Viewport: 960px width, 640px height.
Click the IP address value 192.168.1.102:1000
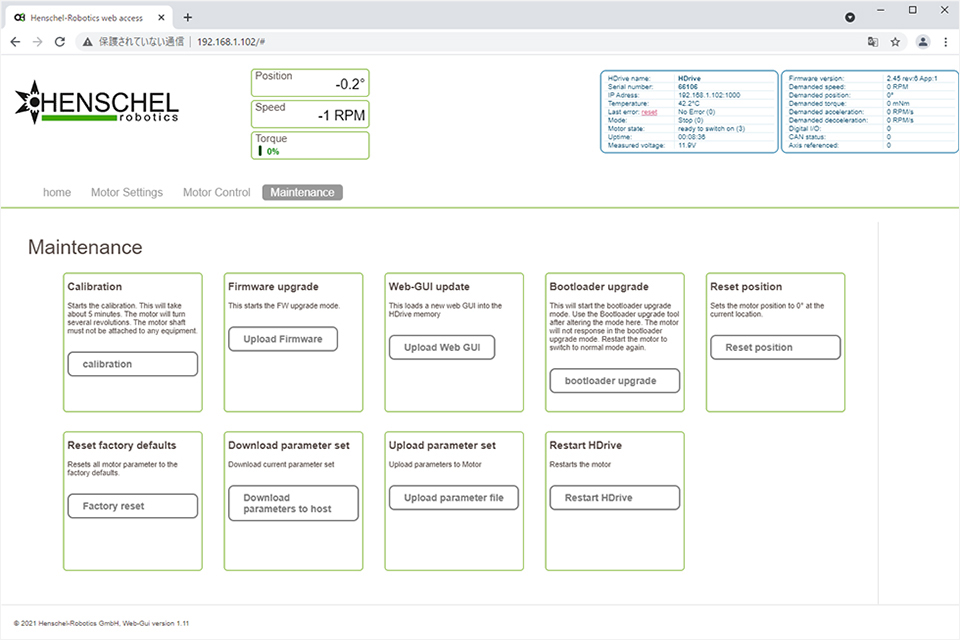coord(709,96)
